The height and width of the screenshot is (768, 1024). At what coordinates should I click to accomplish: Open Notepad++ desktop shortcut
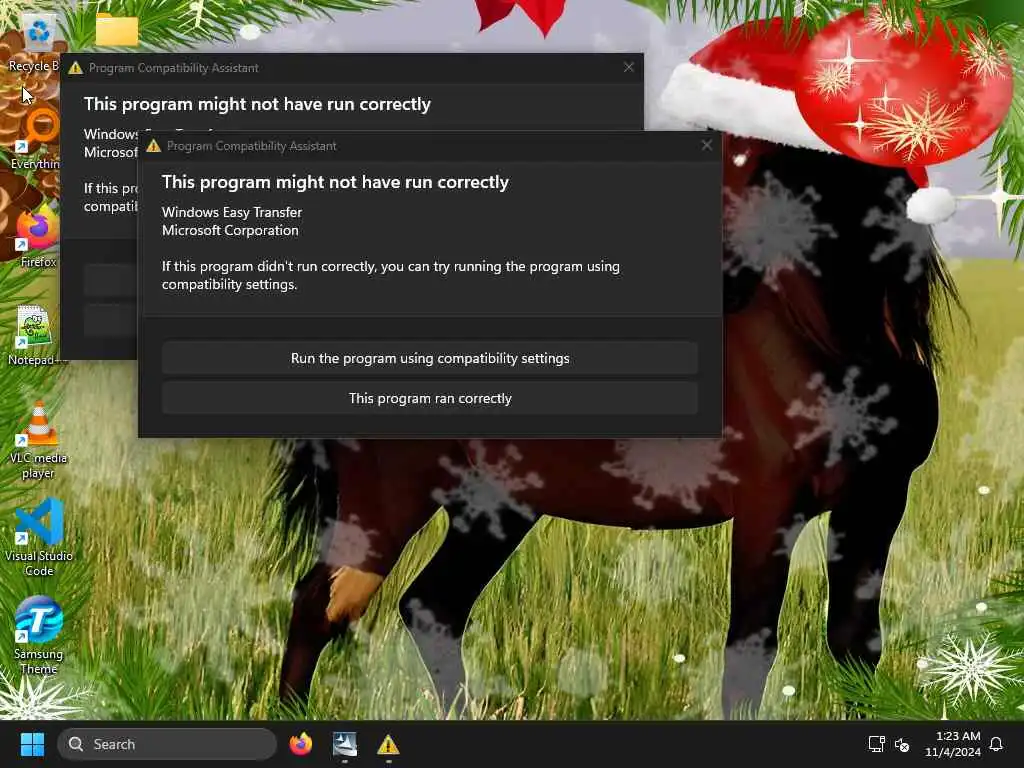pos(37,336)
